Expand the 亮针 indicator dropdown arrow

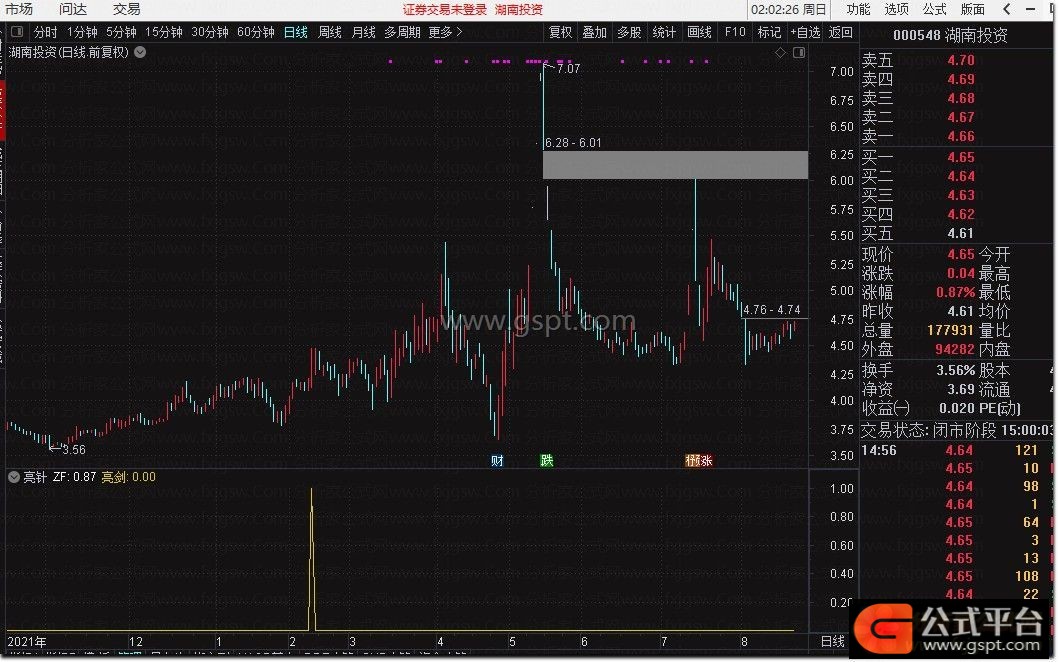coord(14,477)
